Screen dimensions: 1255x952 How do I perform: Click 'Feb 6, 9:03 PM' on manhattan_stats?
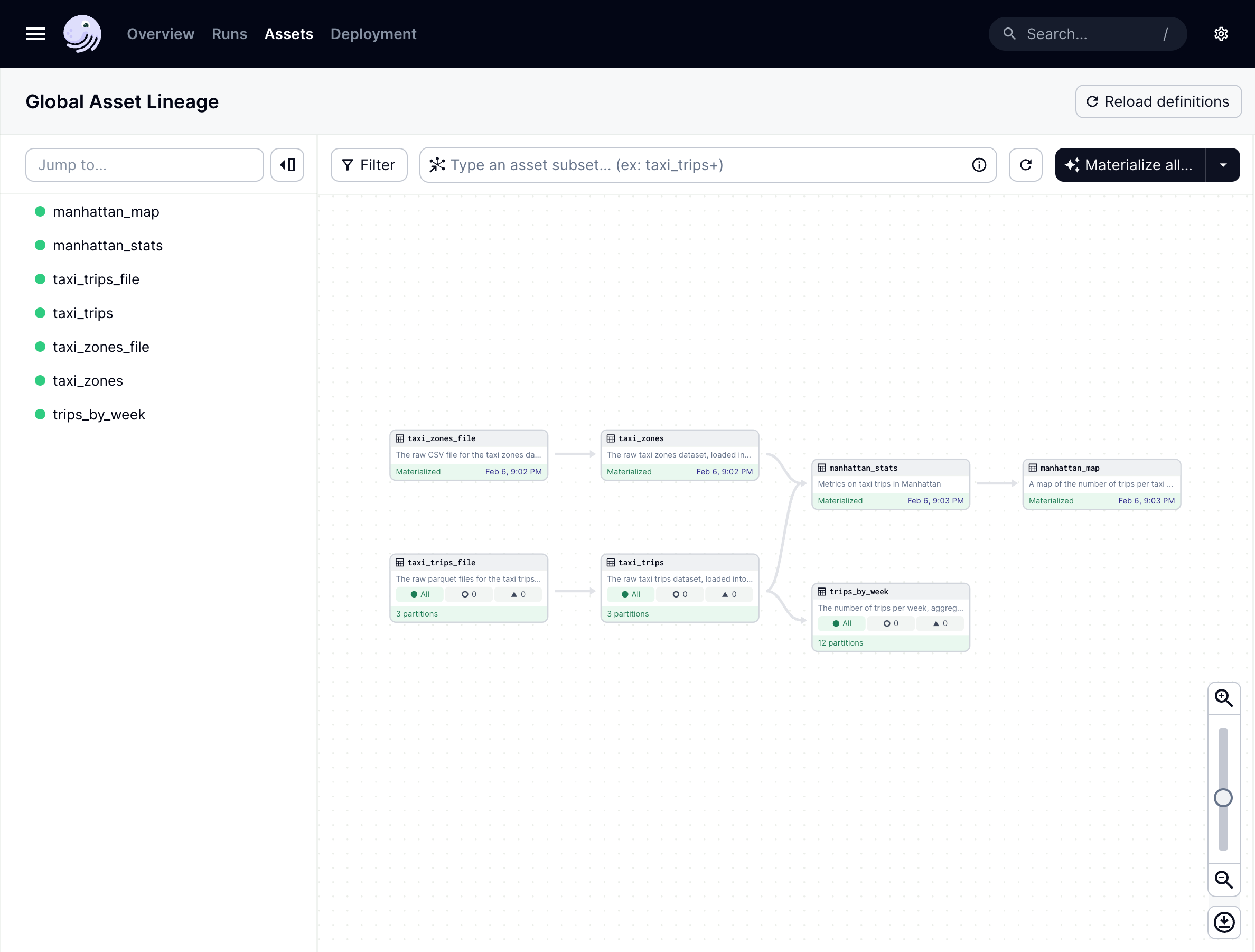coord(935,501)
